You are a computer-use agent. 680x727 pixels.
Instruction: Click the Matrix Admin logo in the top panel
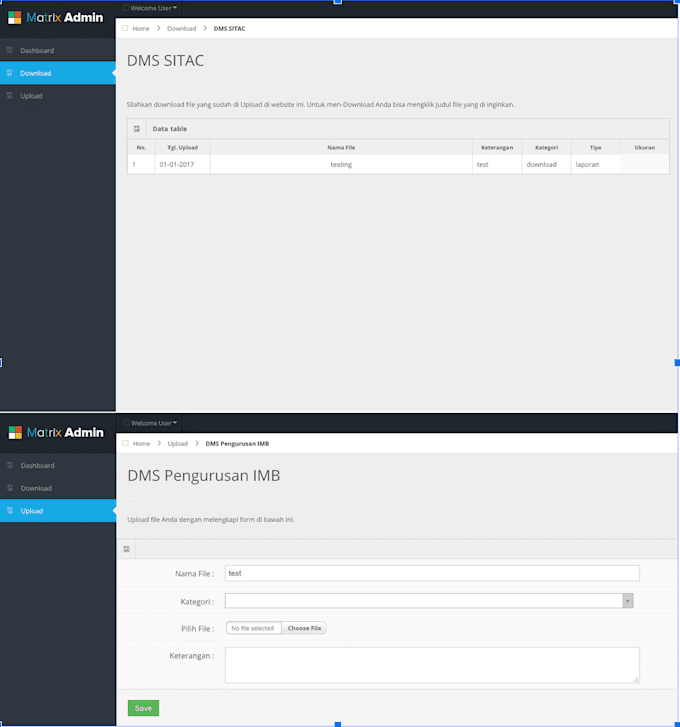(x=56, y=18)
